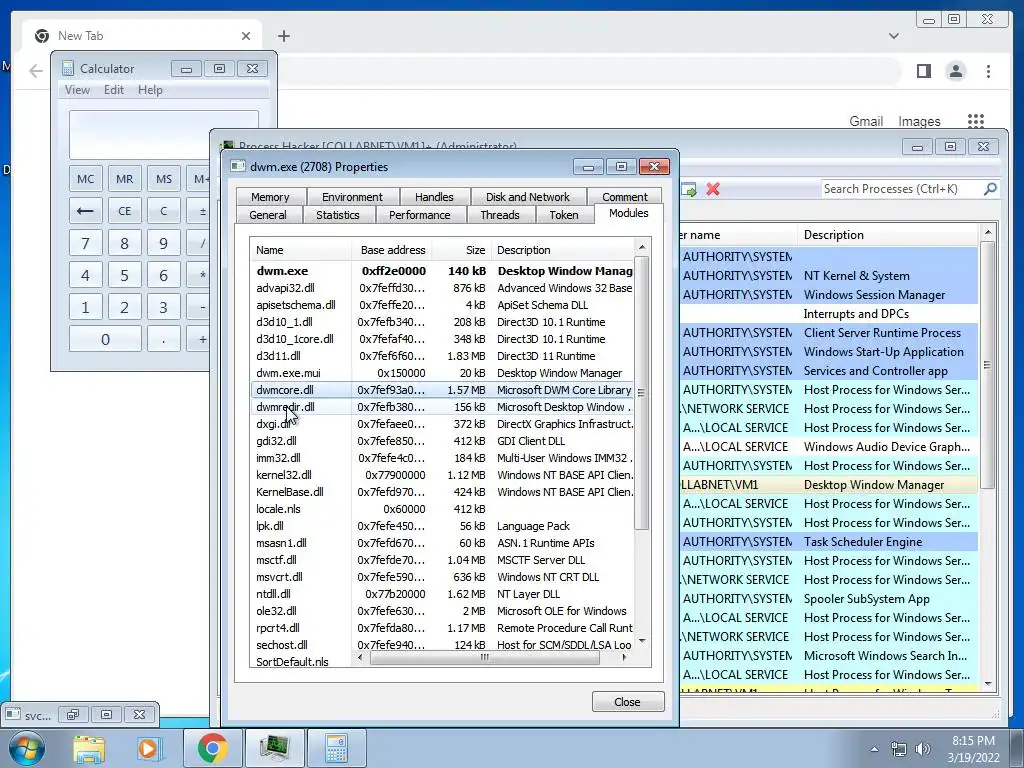The height and width of the screenshot is (768, 1024).
Task: Select the locale.nls module row
Action: (x=442, y=509)
